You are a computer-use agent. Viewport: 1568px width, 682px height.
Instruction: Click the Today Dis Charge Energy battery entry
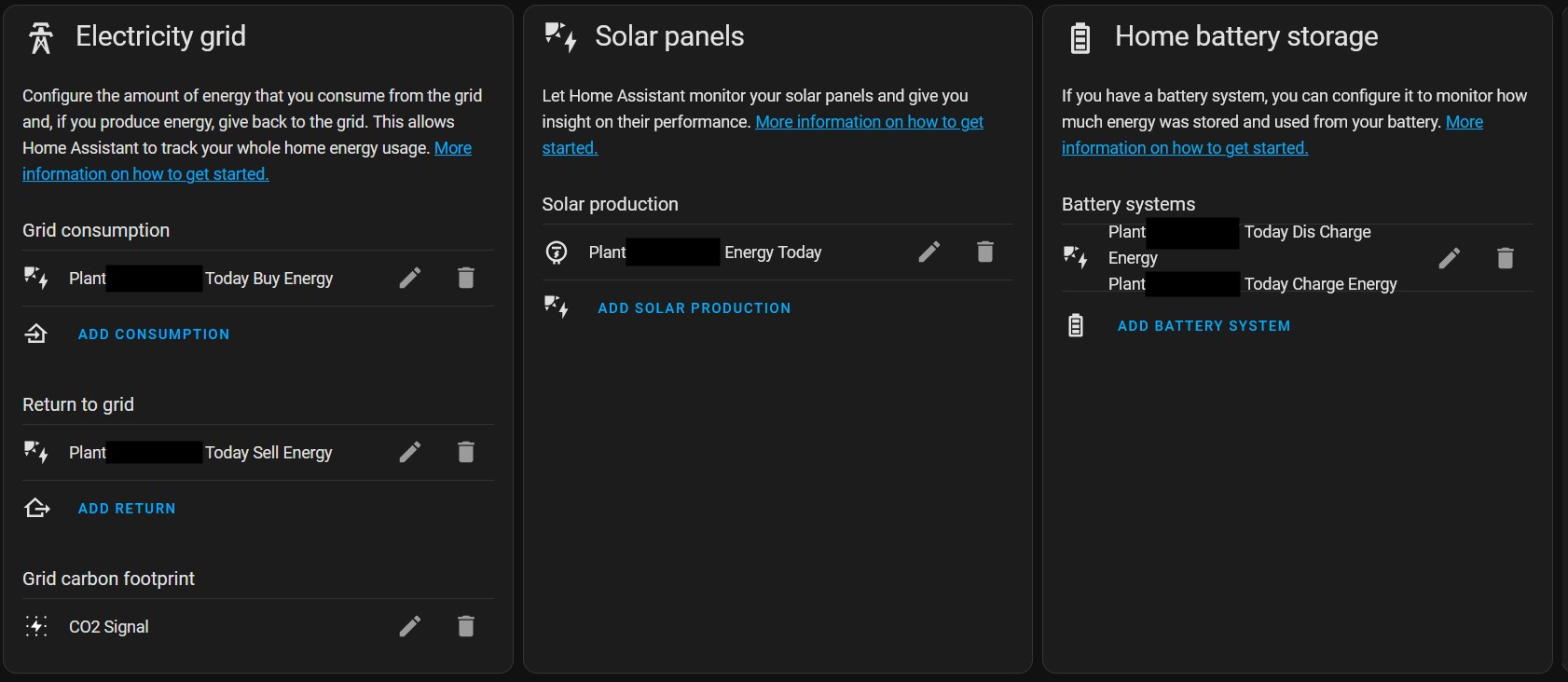click(x=1307, y=232)
